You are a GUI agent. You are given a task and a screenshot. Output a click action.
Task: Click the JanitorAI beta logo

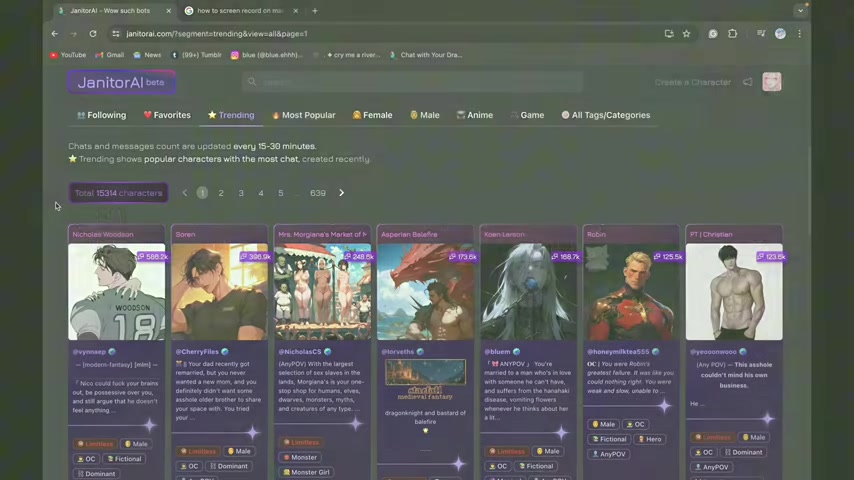(121, 82)
